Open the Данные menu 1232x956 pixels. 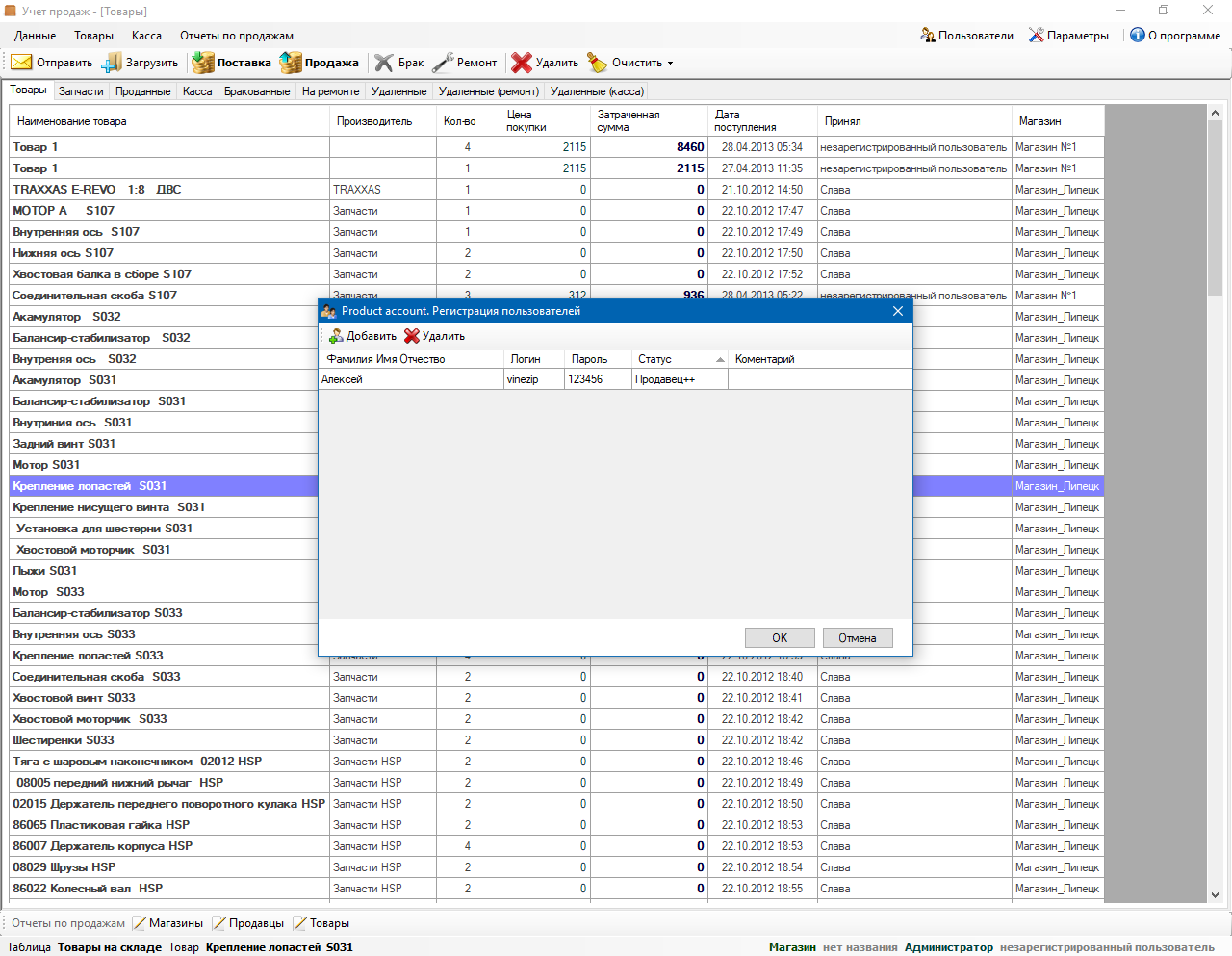36,36
